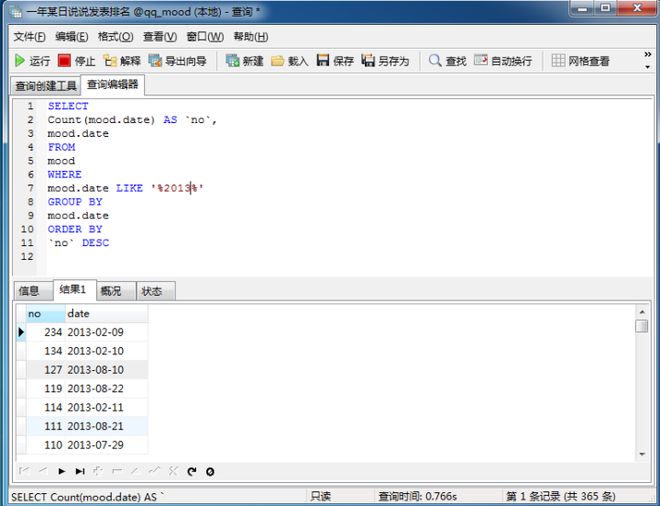
Task: Select the cell 2013-02-09
Action: (x=106, y=332)
